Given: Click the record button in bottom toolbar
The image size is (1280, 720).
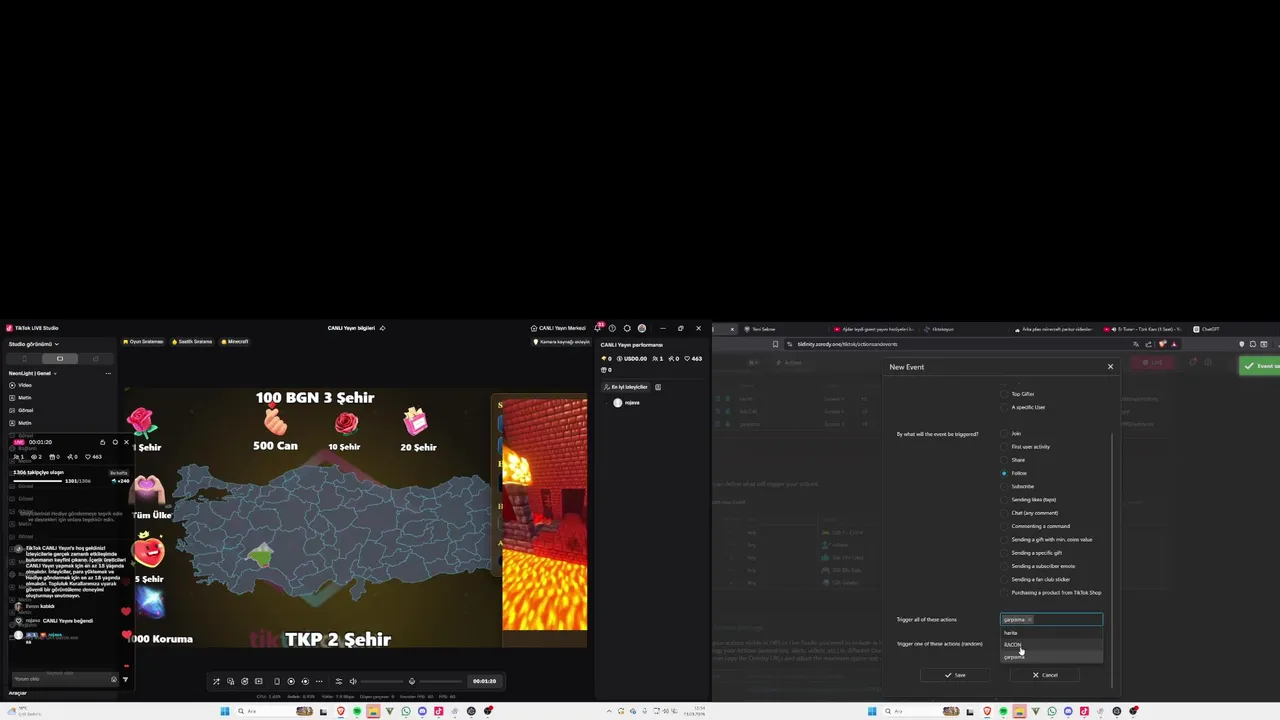Looking at the screenshot, I should (291, 681).
